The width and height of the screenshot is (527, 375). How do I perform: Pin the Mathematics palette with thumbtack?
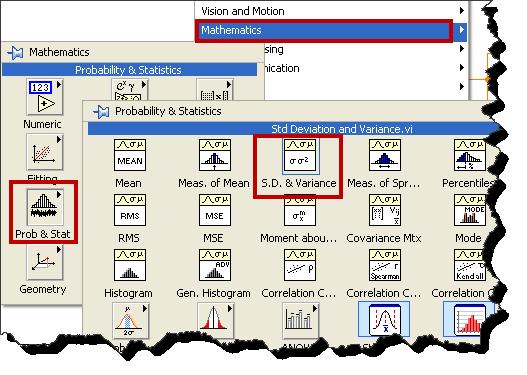(x=15, y=53)
